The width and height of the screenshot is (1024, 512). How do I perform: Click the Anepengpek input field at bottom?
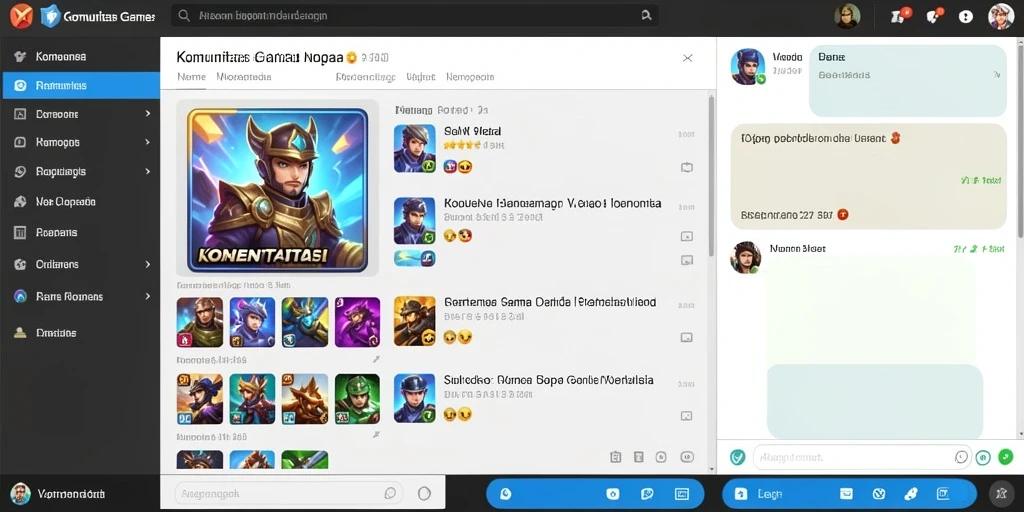click(287, 493)
